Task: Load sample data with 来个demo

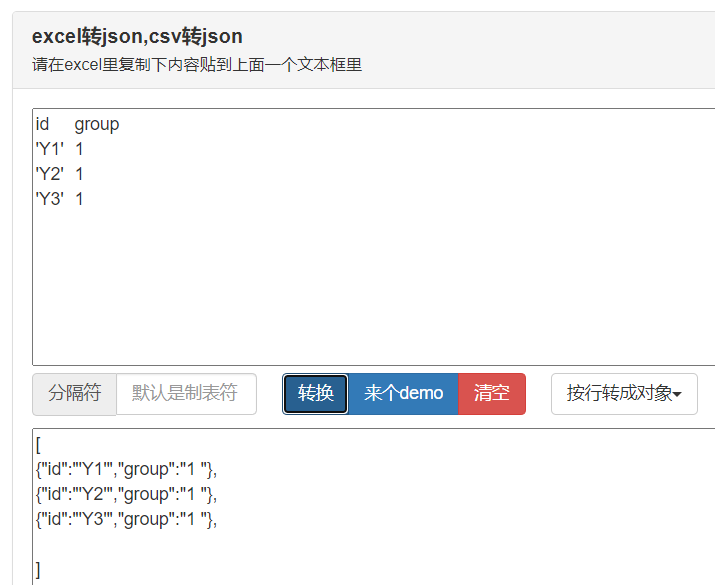Action: tap(403, 394)
